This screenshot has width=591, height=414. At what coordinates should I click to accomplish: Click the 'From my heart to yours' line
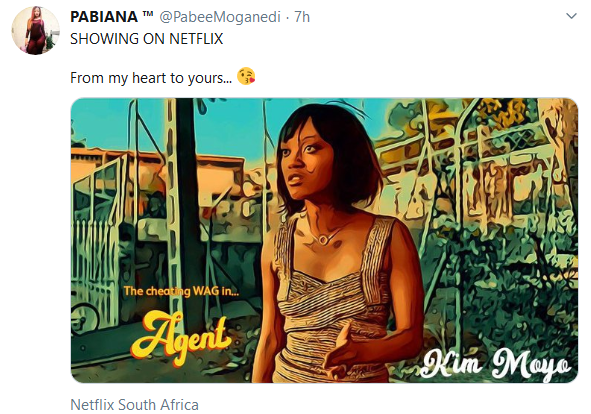(151, 78)
